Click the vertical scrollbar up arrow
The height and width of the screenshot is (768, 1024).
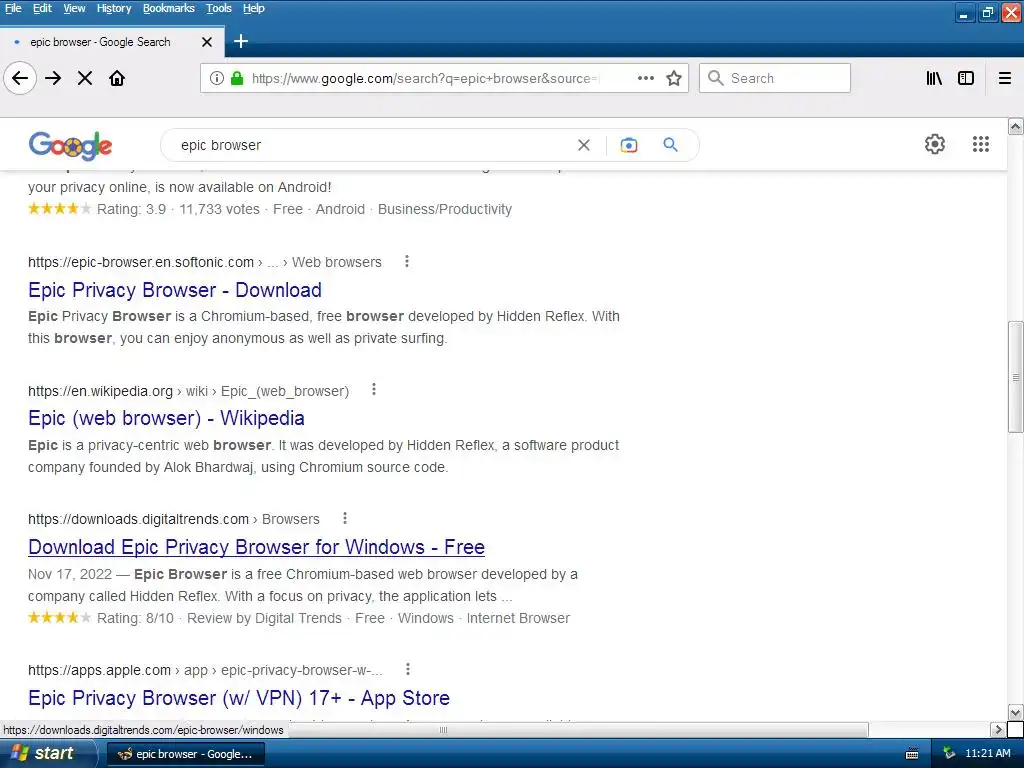coord(1016,126)
